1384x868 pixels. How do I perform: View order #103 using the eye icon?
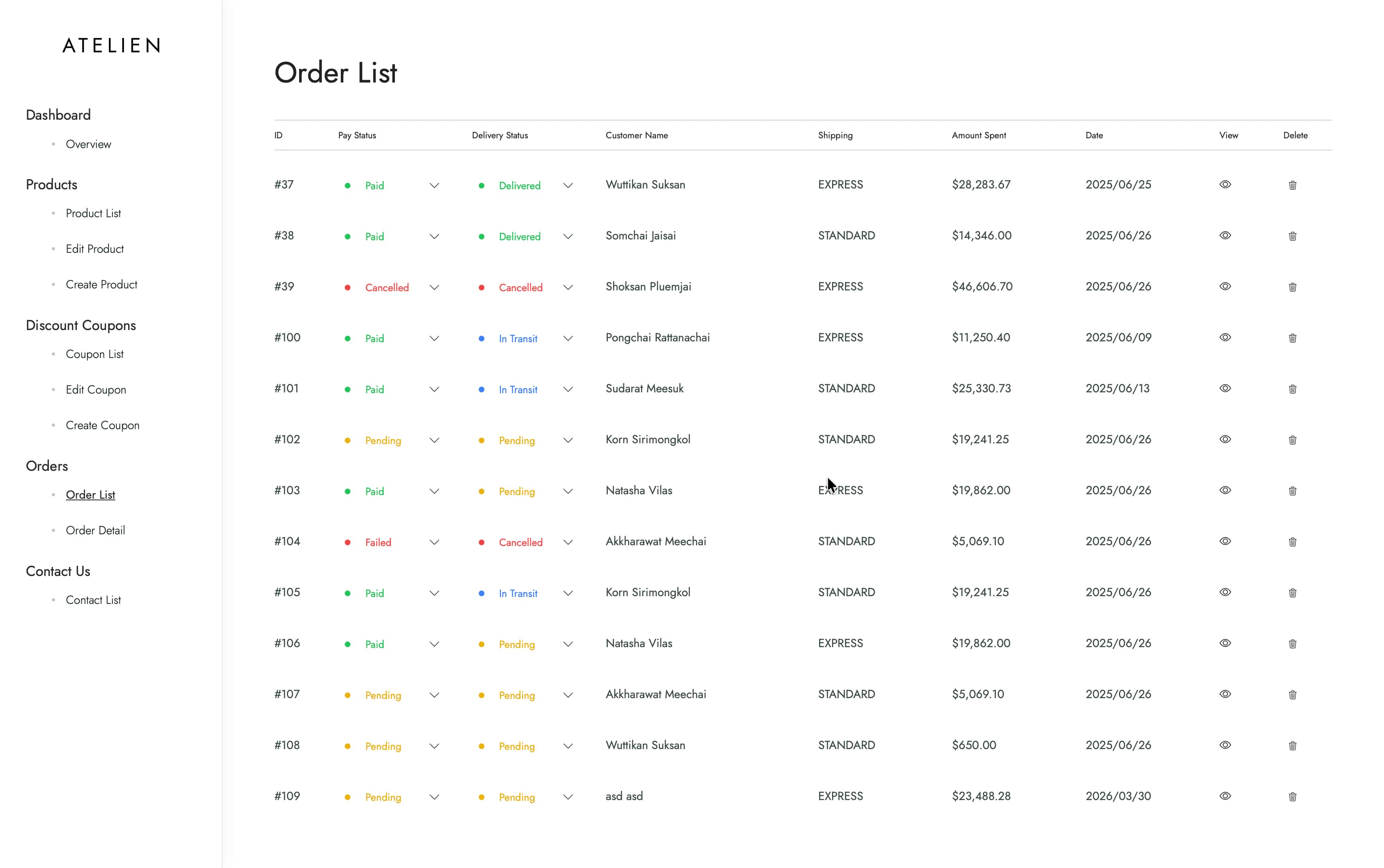[x=1225, y=490]
